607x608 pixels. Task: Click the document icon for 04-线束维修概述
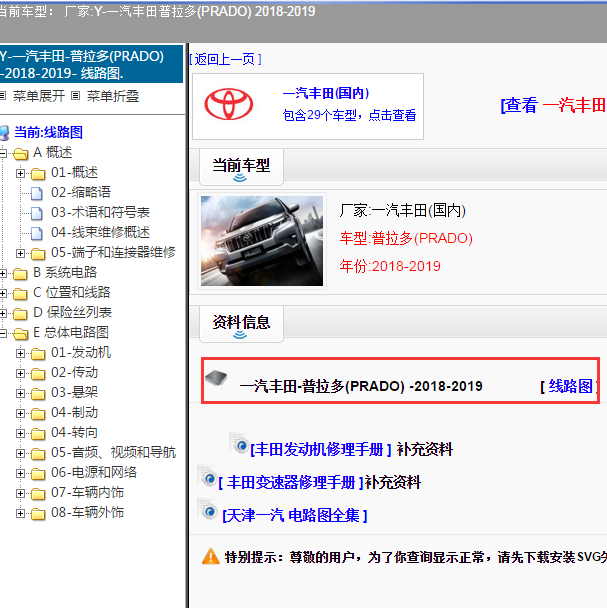point(37,233)
